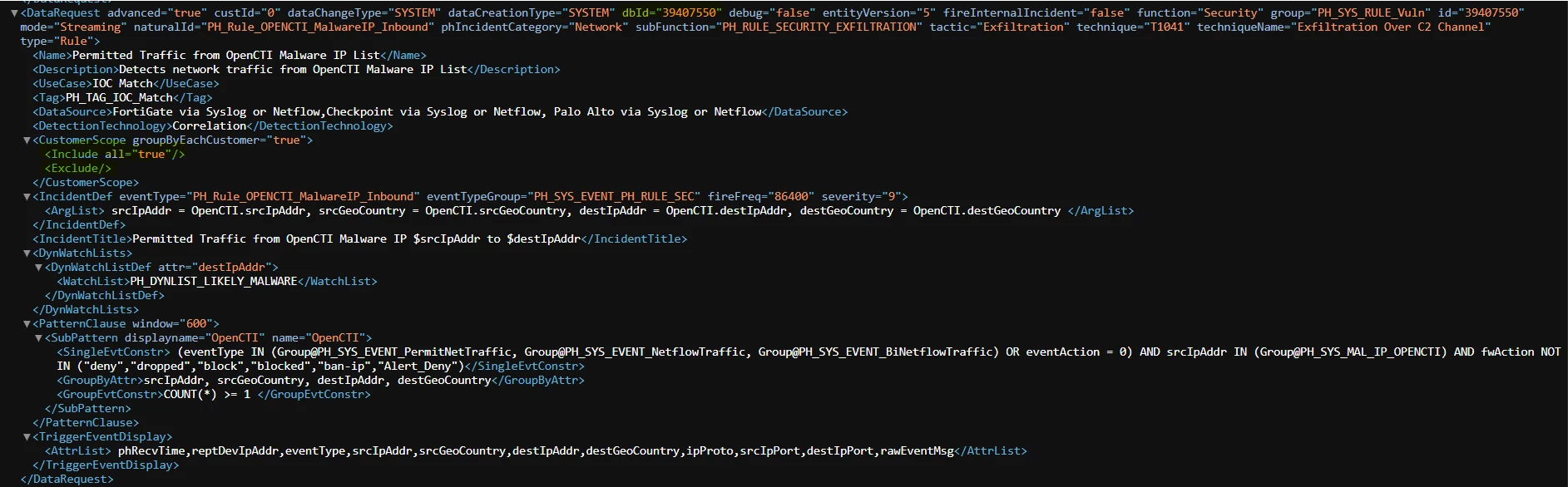Click the phIncidentCategory="Network" attribute
The image size is (1568, 487).
coord(535,27)
